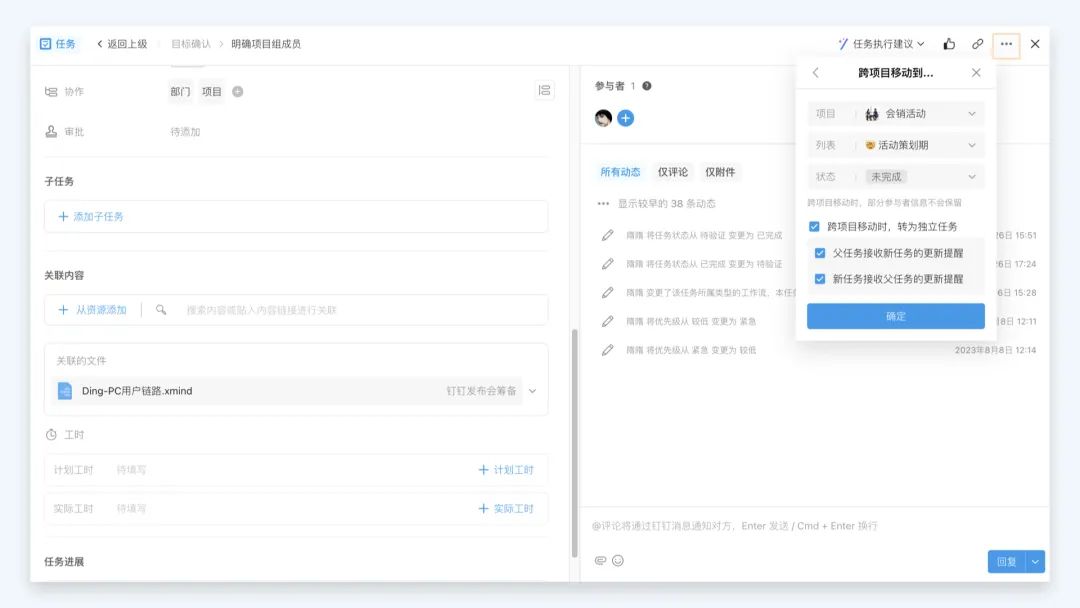Click the 任务 task icon in header

coord(45,44)
